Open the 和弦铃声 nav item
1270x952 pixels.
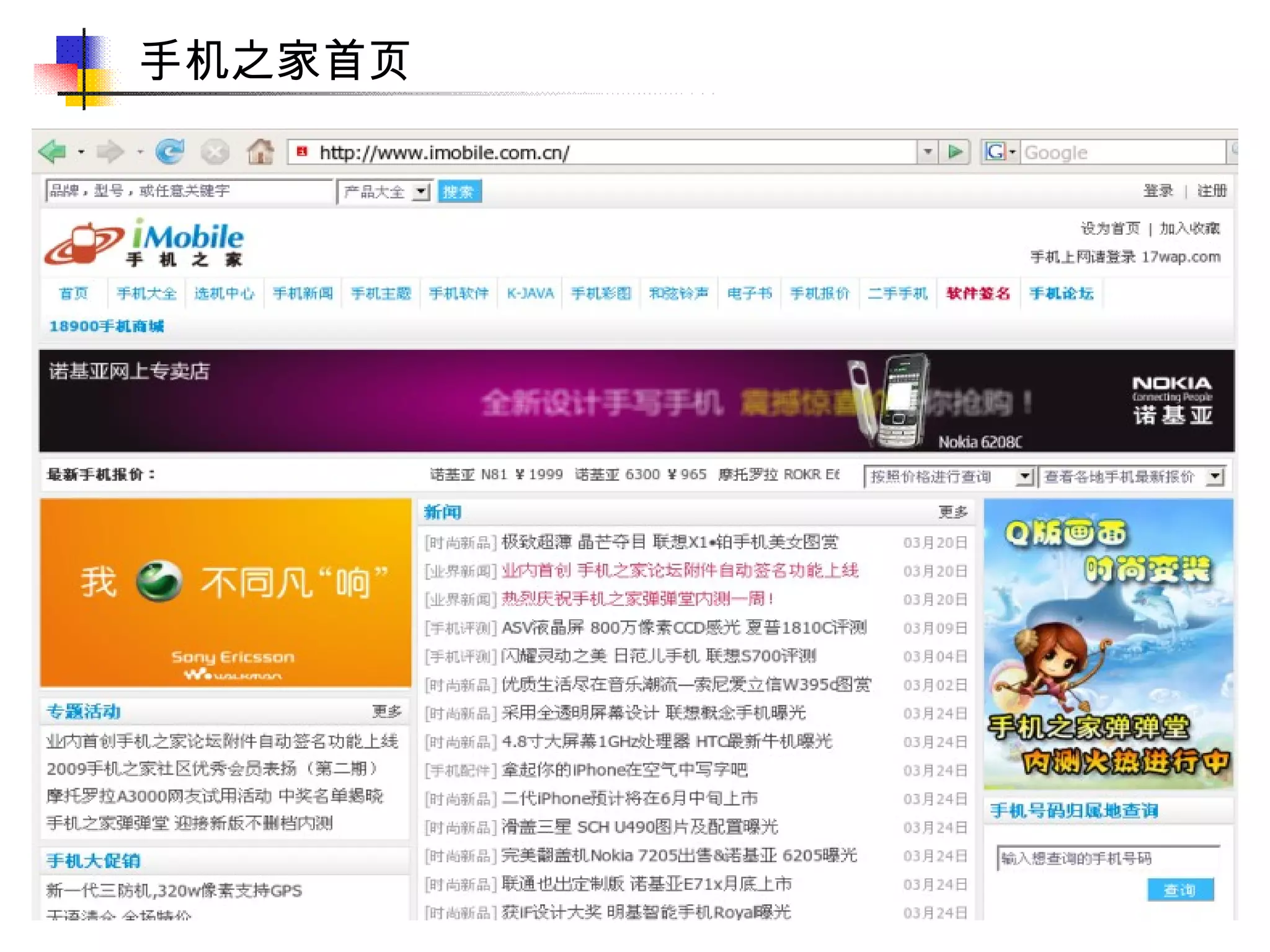pyautogui.click(x=678, y=293)
